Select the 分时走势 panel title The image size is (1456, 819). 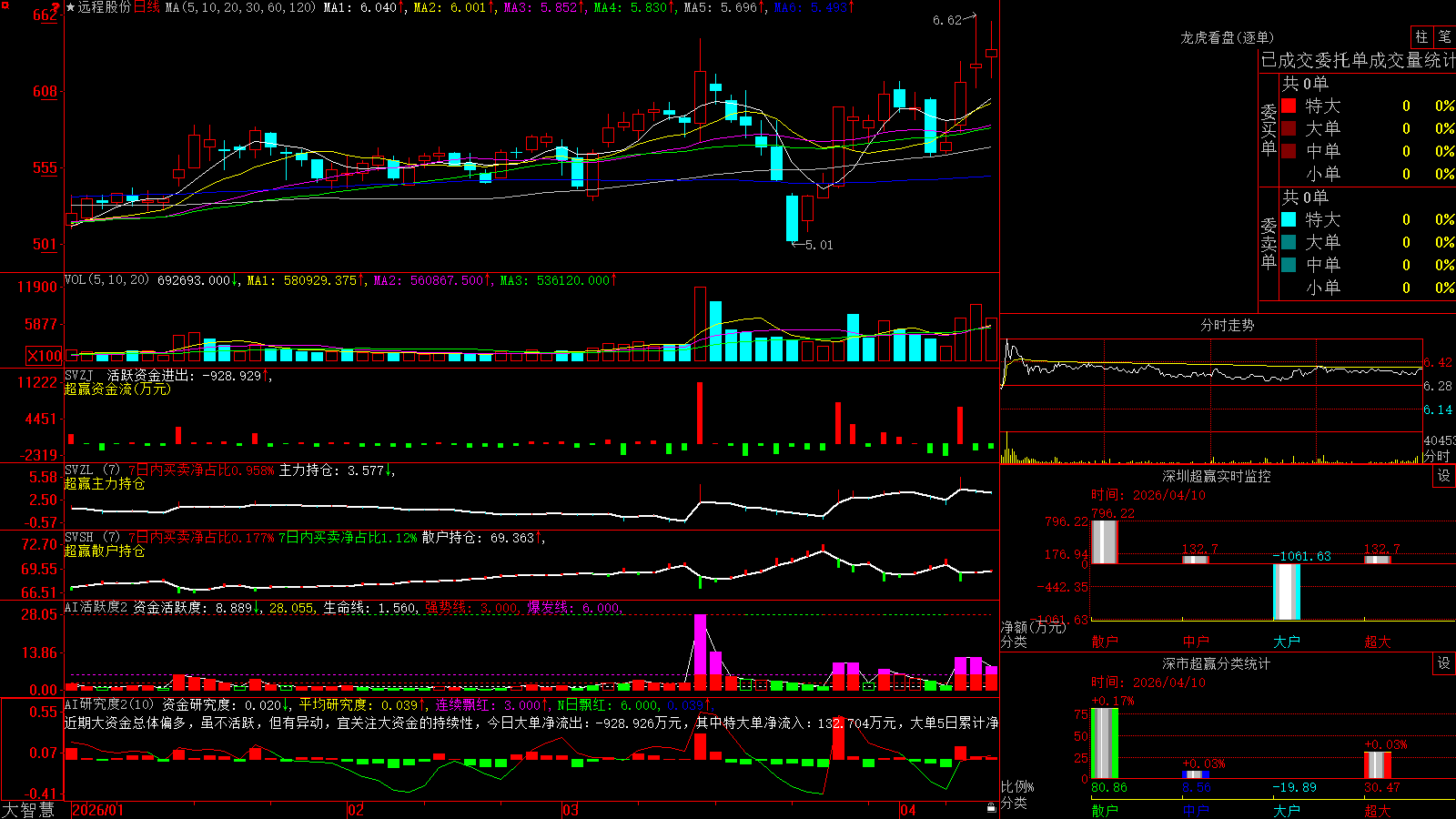(x=1227, y=325)
